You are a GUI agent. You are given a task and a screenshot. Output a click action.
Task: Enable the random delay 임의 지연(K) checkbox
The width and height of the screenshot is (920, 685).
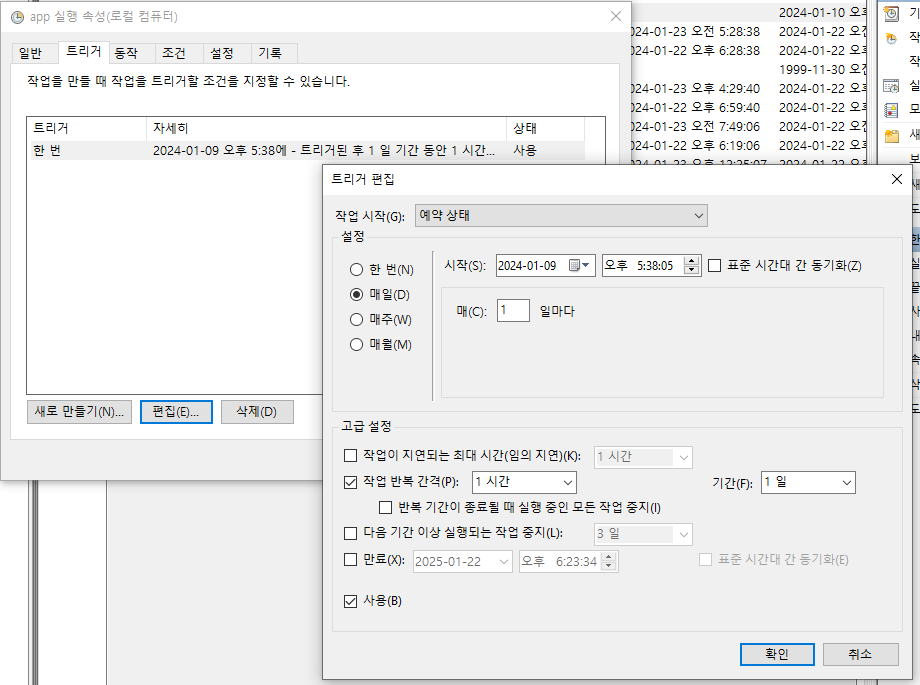350,455
